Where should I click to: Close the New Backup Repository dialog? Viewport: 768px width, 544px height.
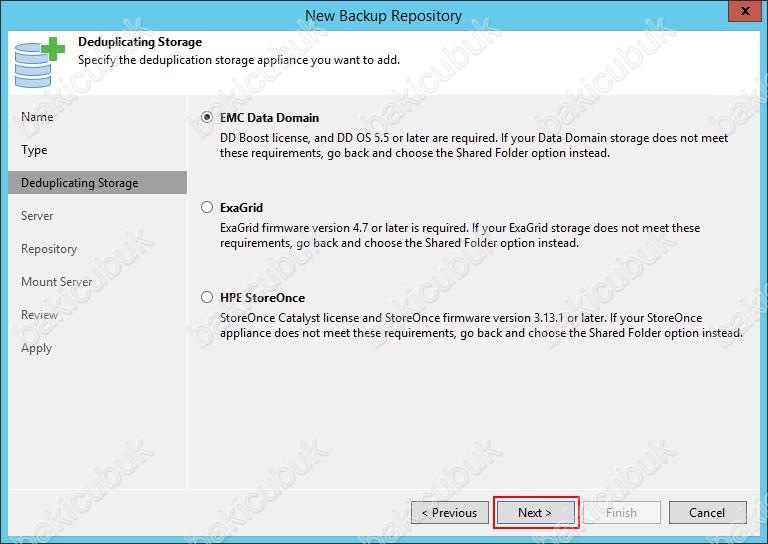click(x=745, y=11)
